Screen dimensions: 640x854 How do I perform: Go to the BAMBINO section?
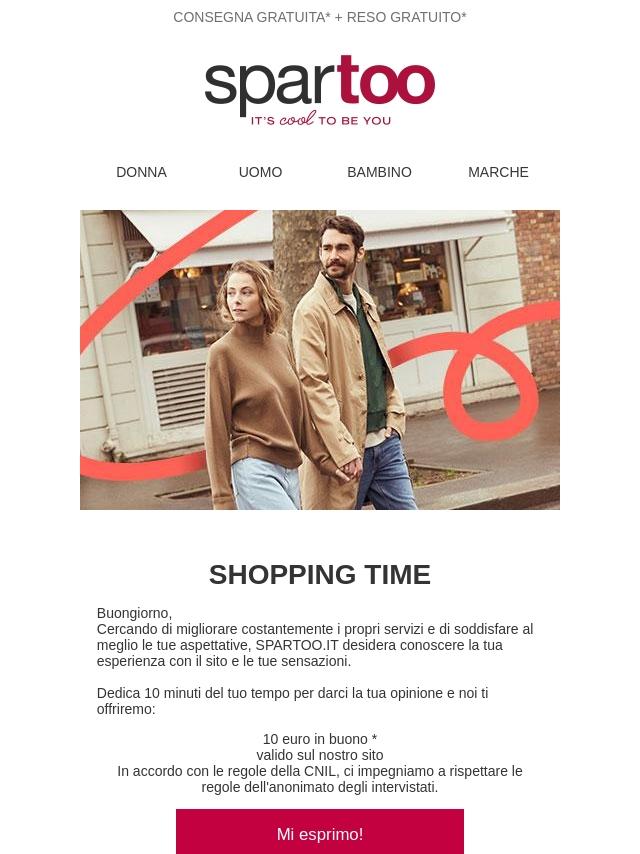coord(379,172)
